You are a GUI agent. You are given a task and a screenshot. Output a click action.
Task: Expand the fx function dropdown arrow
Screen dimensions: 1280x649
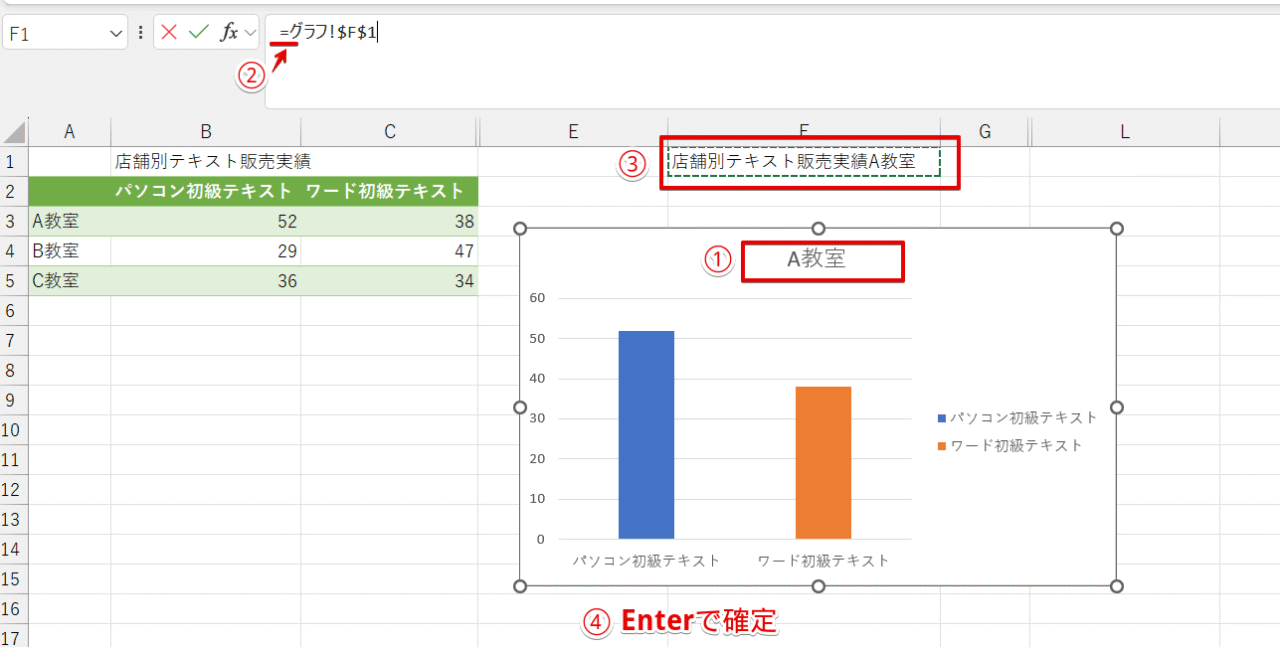tap(250, 33)
